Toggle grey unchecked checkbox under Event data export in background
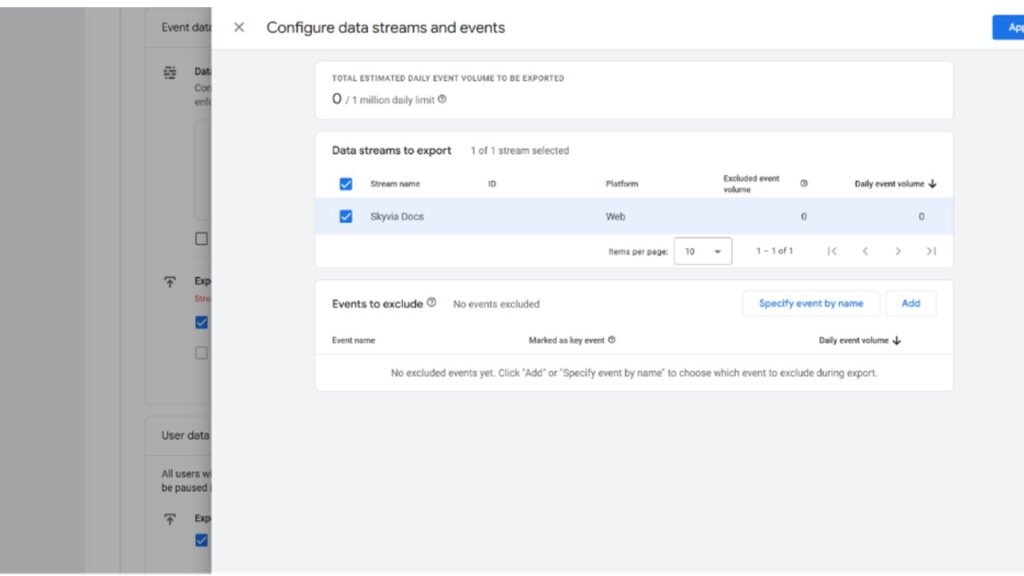Viewport: 1024px width, 576px height. click(201, 353)
